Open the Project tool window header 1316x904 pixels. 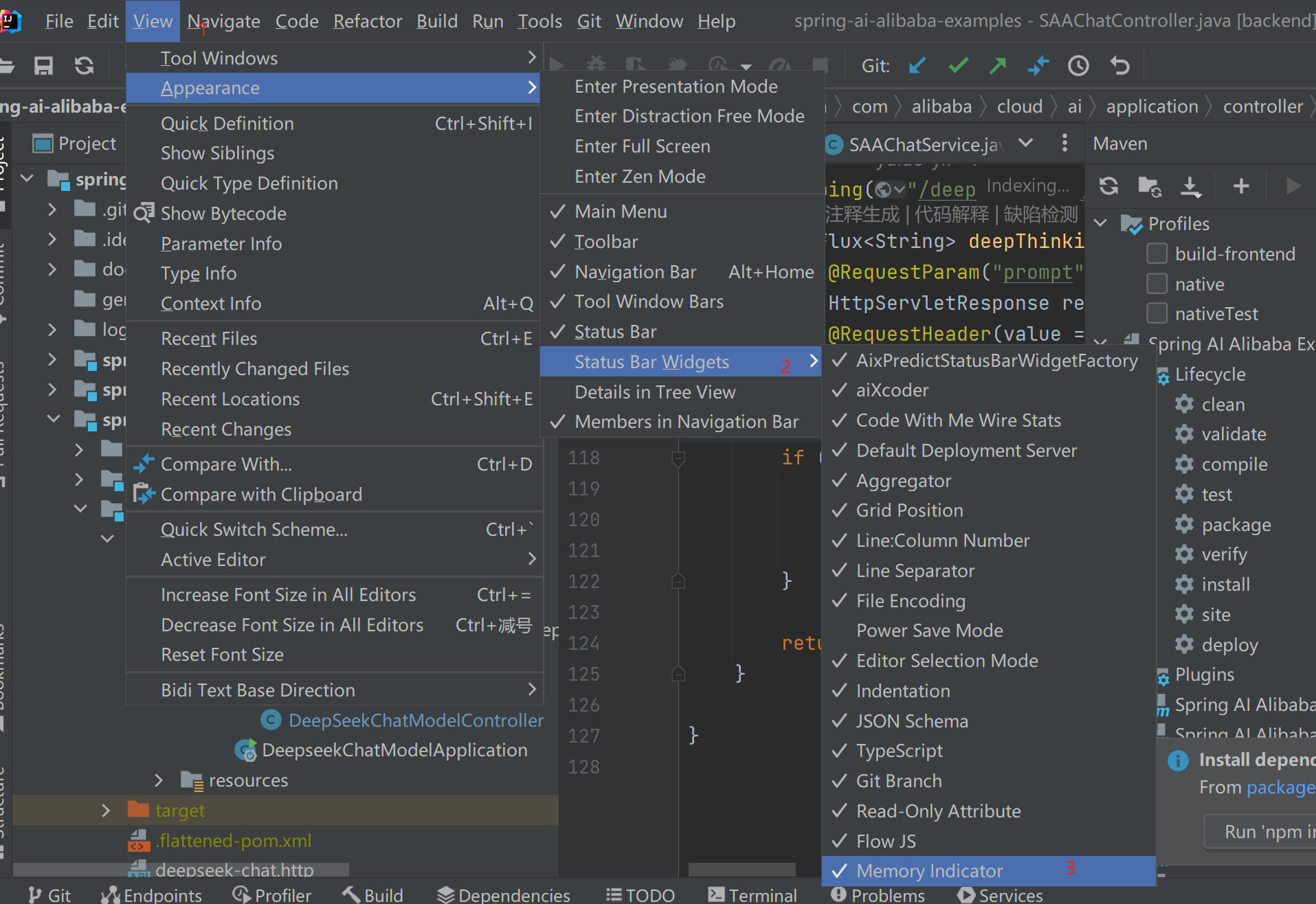(74, 144)
